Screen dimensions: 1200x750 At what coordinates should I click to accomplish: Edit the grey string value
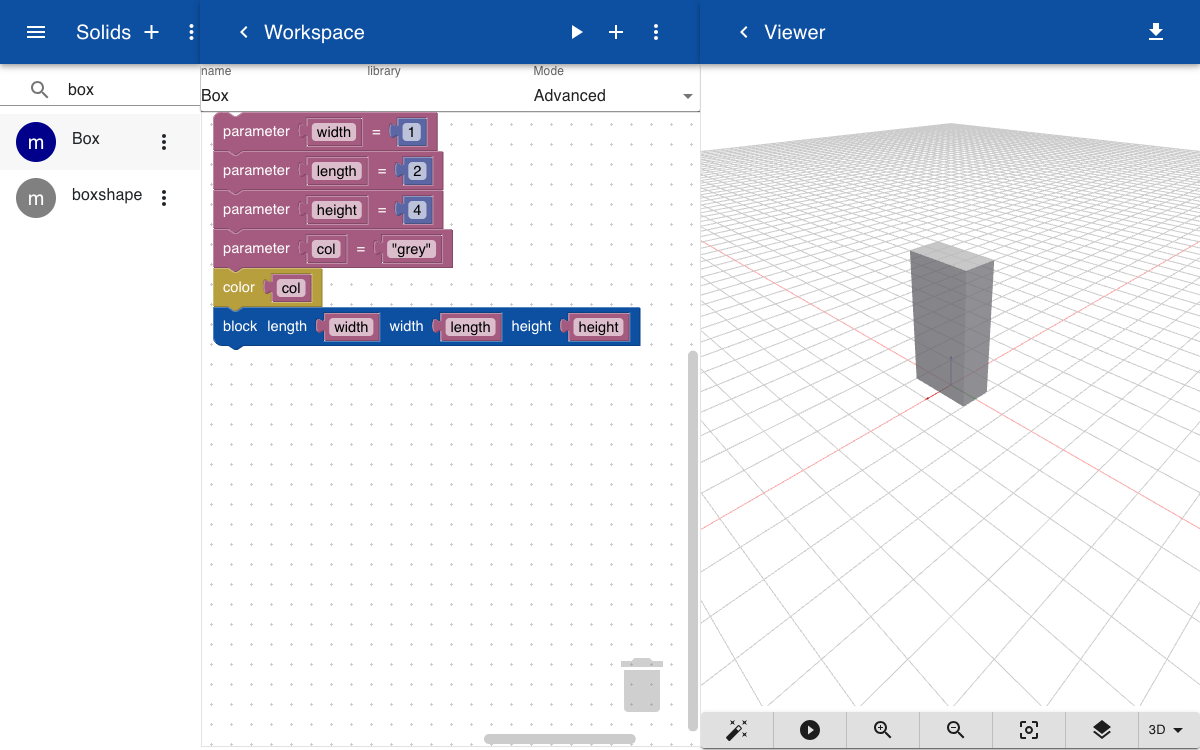point(412,249)
